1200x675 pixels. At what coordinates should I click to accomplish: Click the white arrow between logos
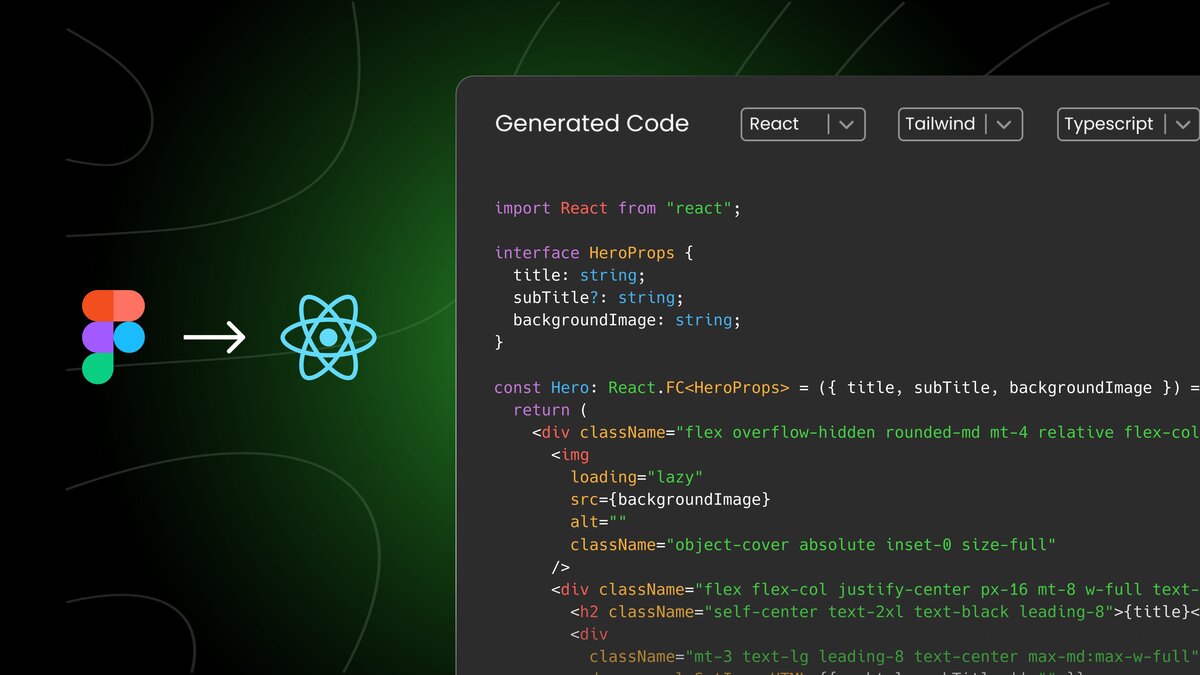pyautogui.click(x=215, y=338)
